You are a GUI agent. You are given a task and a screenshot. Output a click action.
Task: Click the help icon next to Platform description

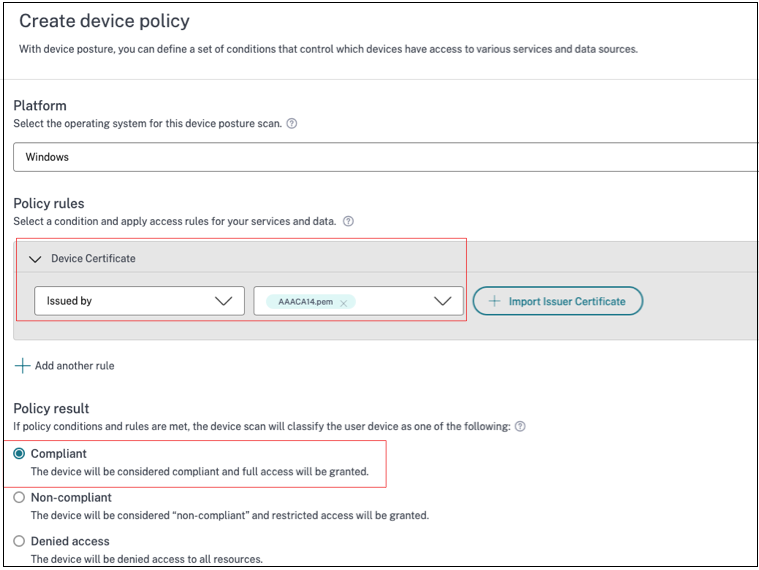(x=292, y=124)
